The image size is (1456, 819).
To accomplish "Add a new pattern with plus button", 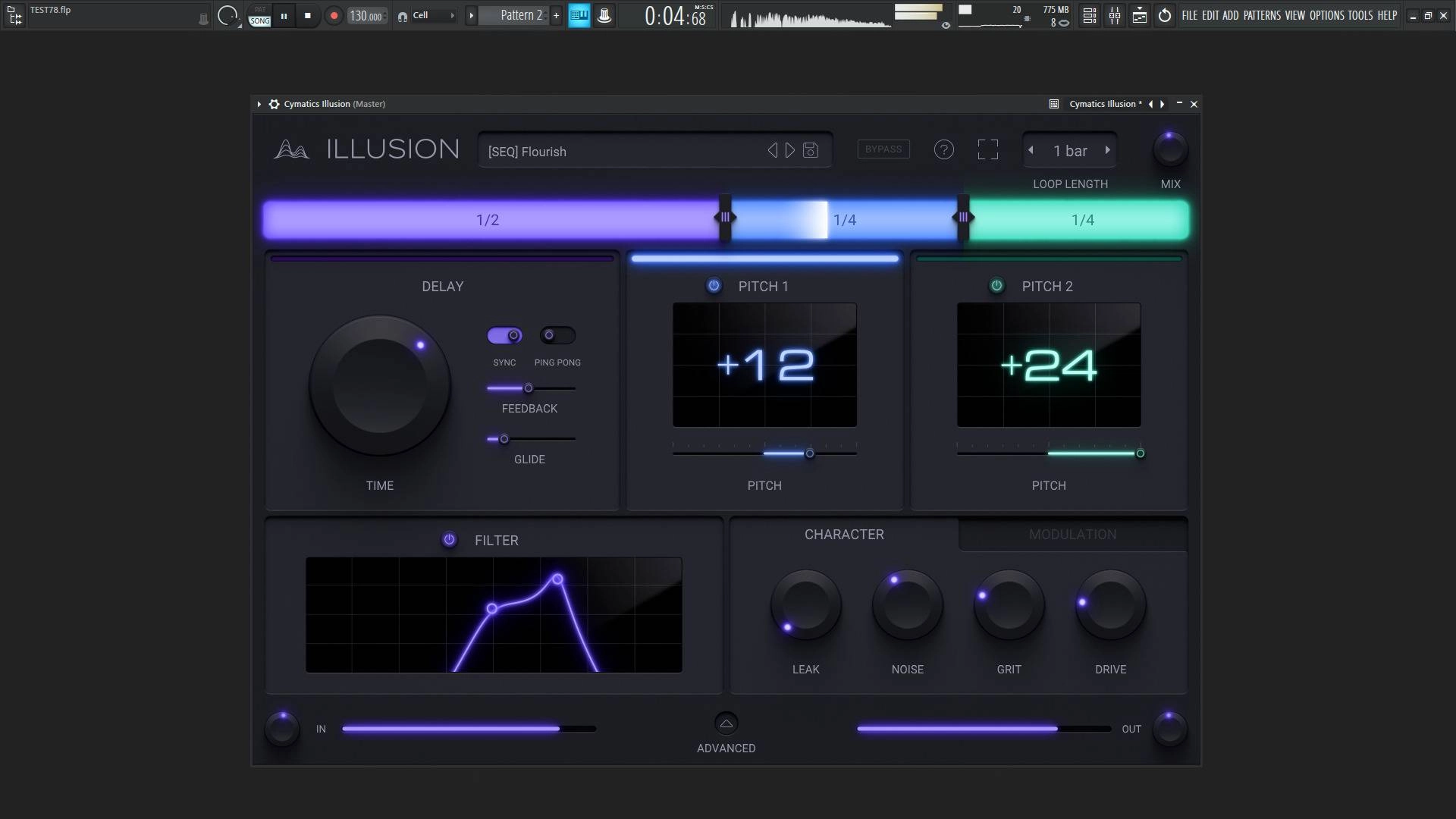I will 557,15.
